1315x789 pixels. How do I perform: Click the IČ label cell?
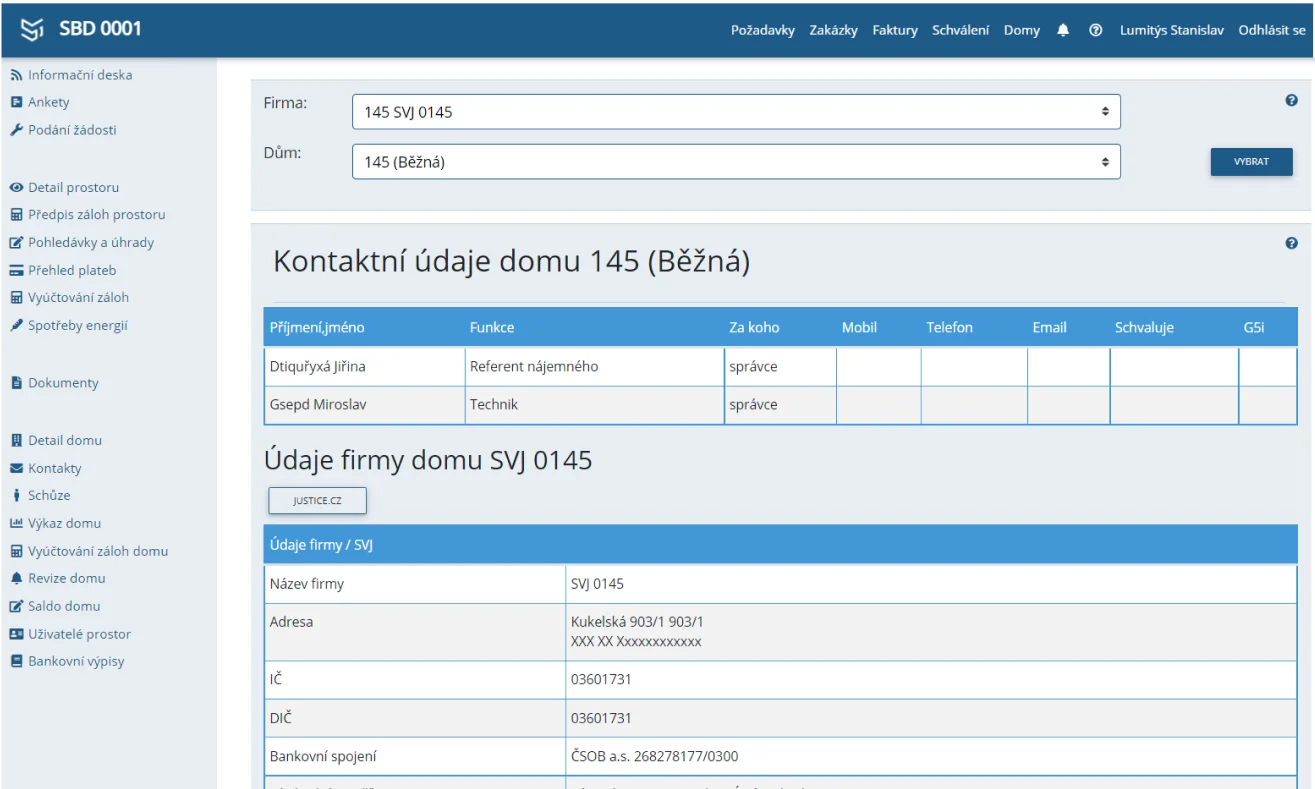pos(415,679)
